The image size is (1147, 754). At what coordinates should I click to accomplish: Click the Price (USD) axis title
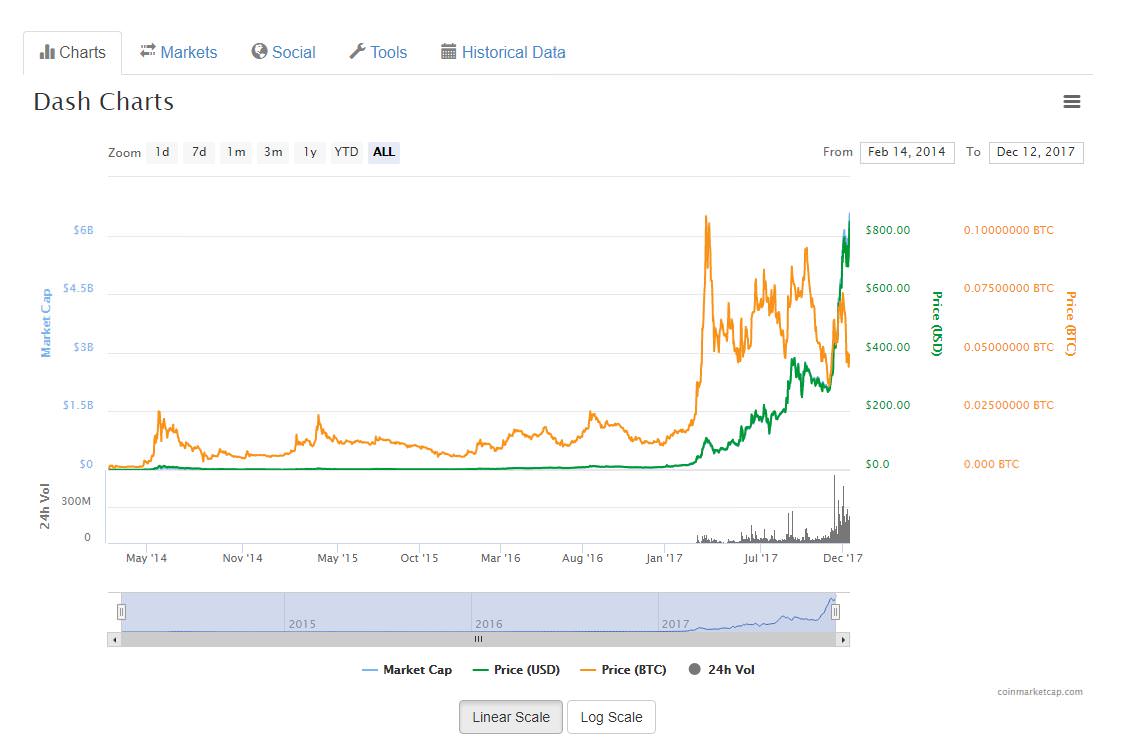click(936, 323)
